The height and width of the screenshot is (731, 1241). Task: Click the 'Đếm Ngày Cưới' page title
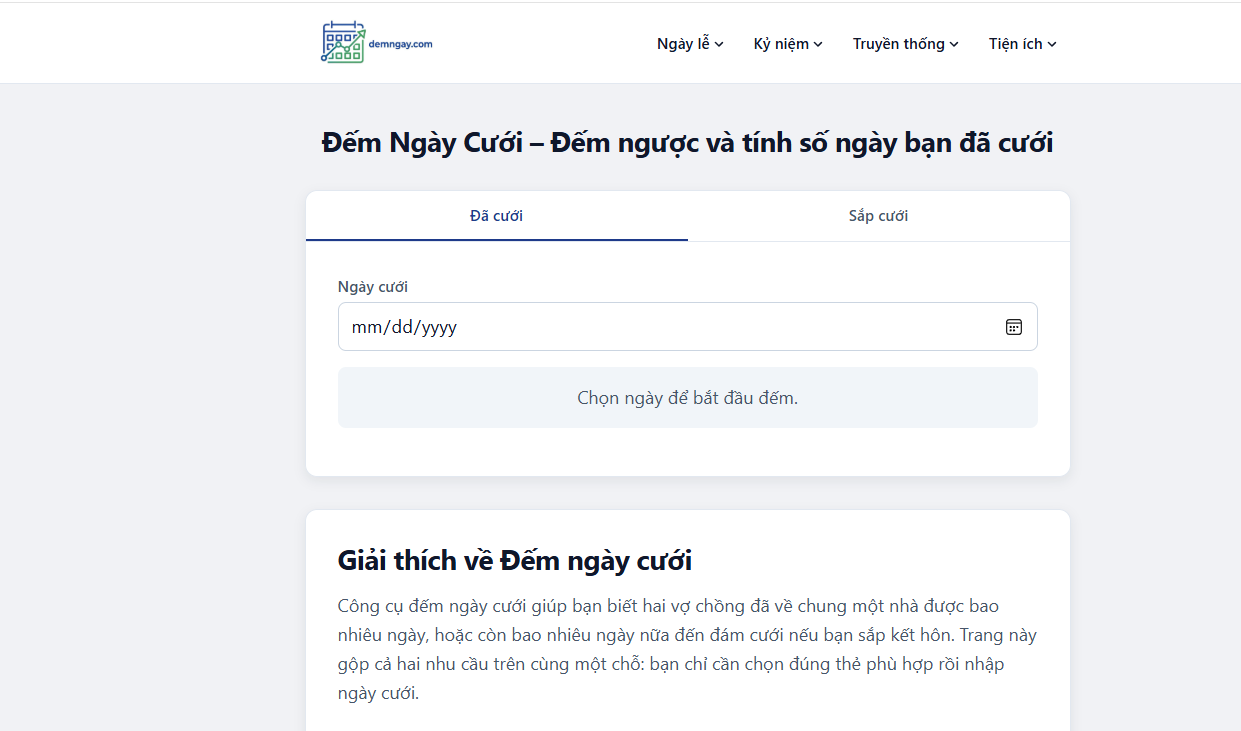688,143
